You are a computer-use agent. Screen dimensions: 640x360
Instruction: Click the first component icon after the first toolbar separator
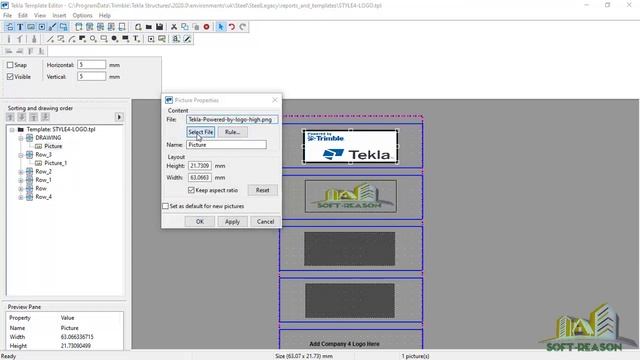[x=79, y=27]
